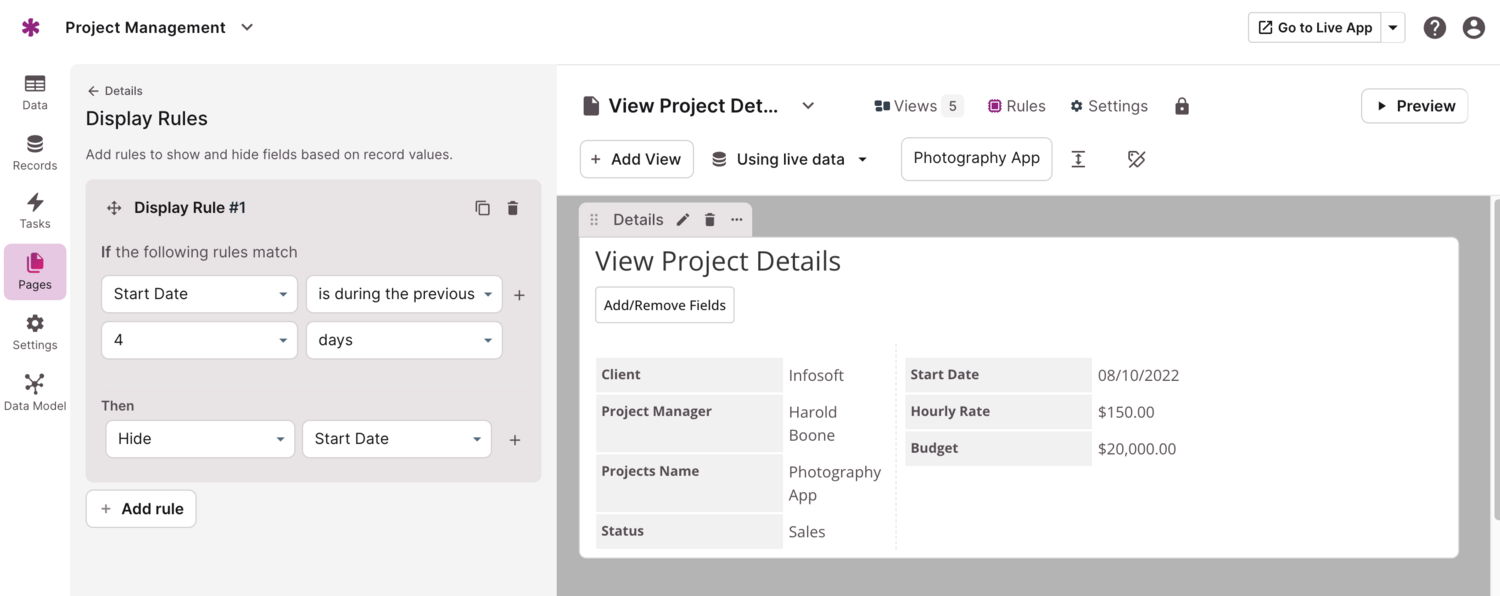
Task: Expand the 'is during the previous' operator dropdown
Action: tap(404, 294)
